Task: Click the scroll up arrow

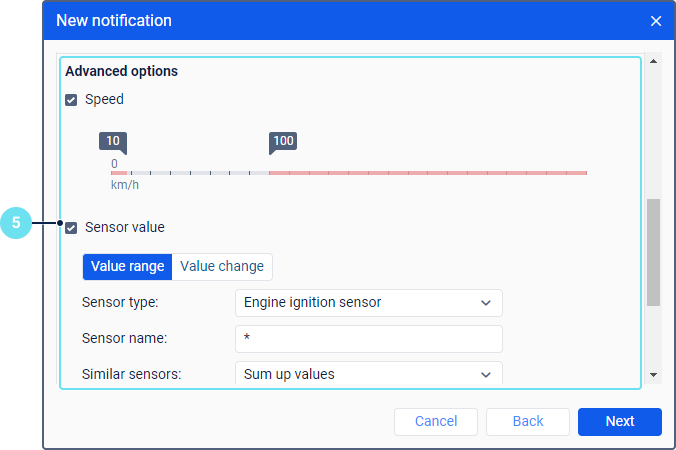Action: coord(654,62)
